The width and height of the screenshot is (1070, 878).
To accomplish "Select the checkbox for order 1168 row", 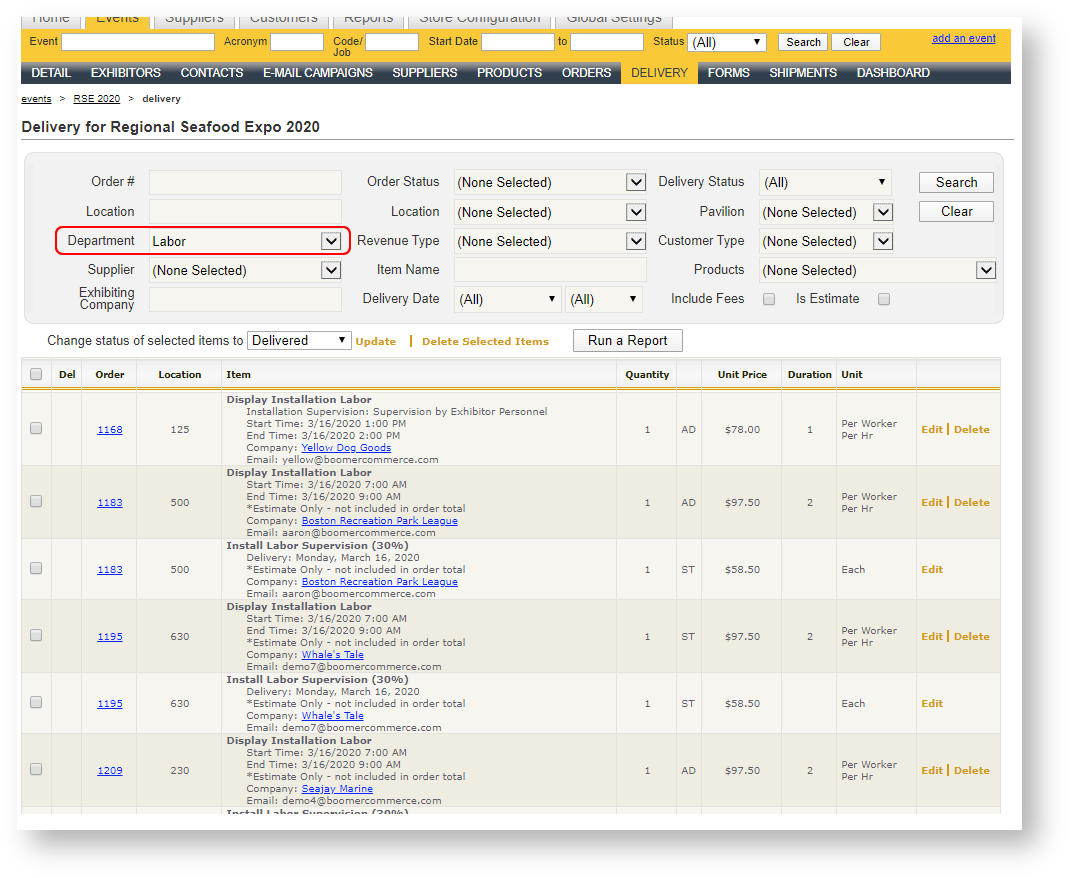I will point(36,428).
